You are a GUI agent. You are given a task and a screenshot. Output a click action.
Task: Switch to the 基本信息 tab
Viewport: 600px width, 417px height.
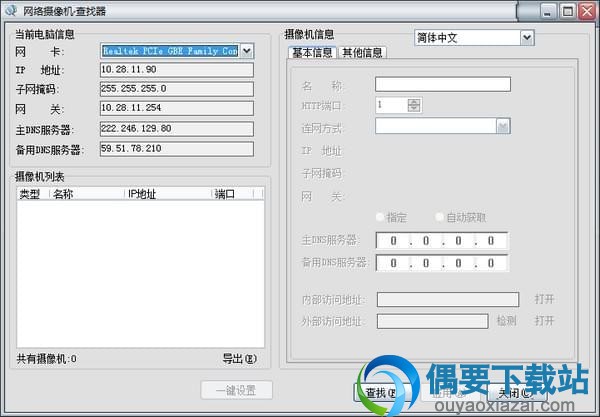312,53
